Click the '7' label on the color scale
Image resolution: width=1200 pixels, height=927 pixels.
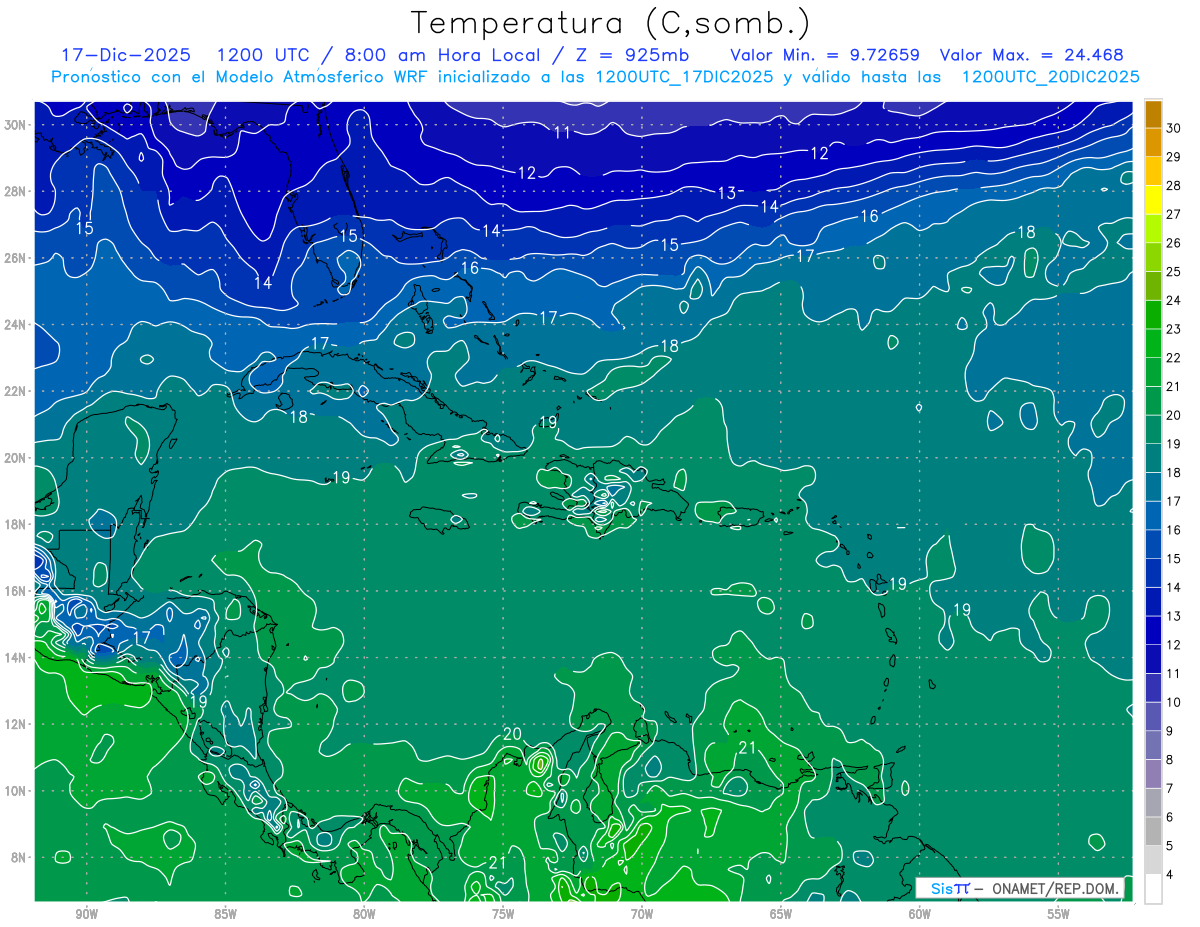1170,789
